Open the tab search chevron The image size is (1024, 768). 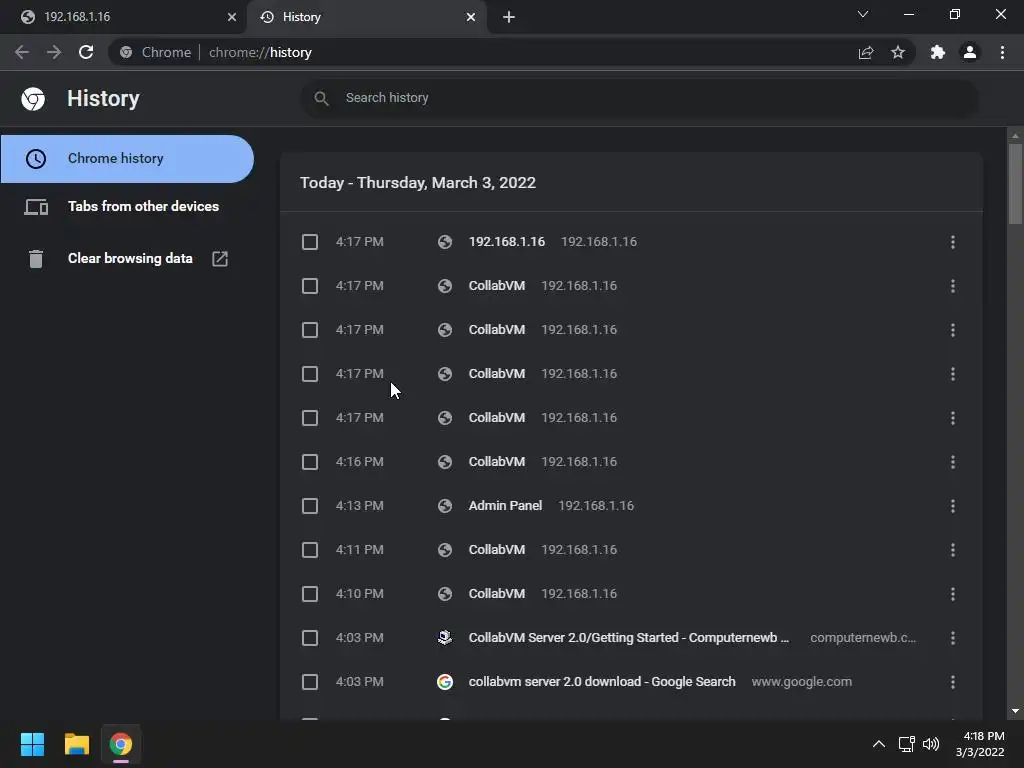click(863, 14)
